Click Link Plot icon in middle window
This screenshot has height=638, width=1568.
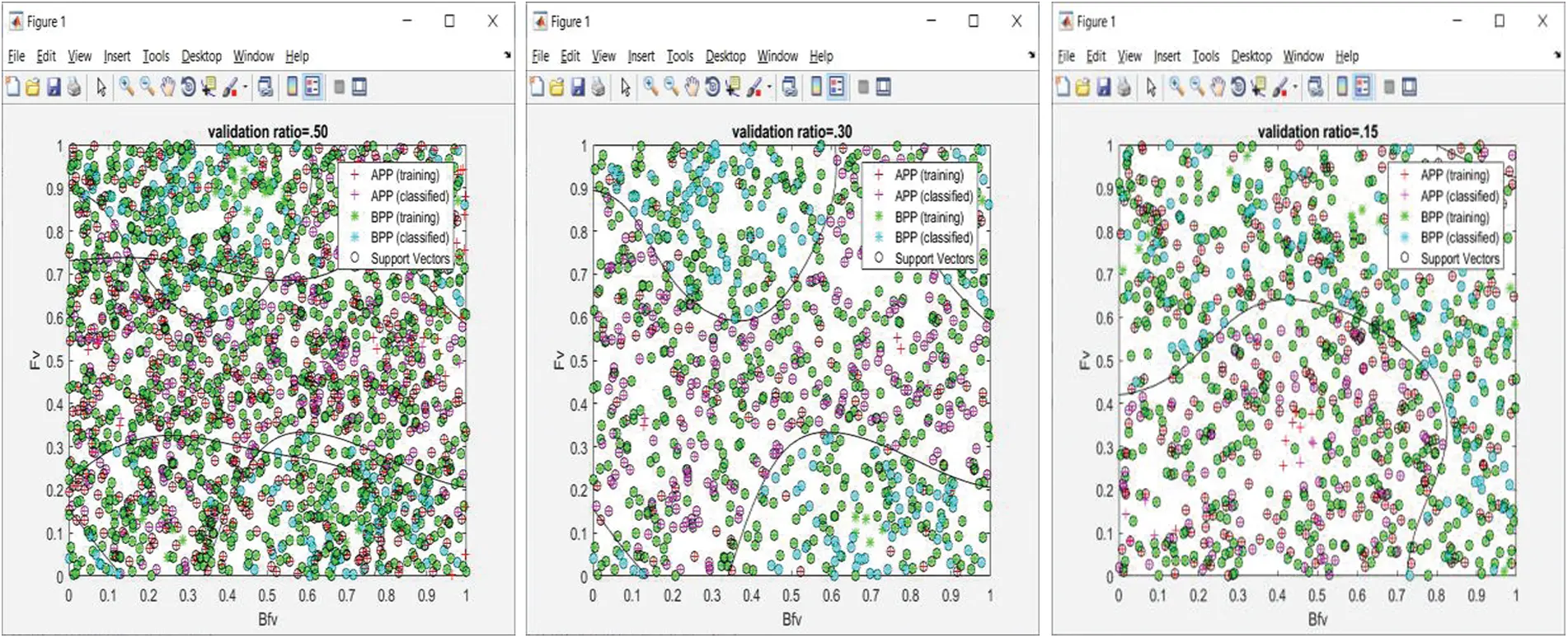click(790, 87)
